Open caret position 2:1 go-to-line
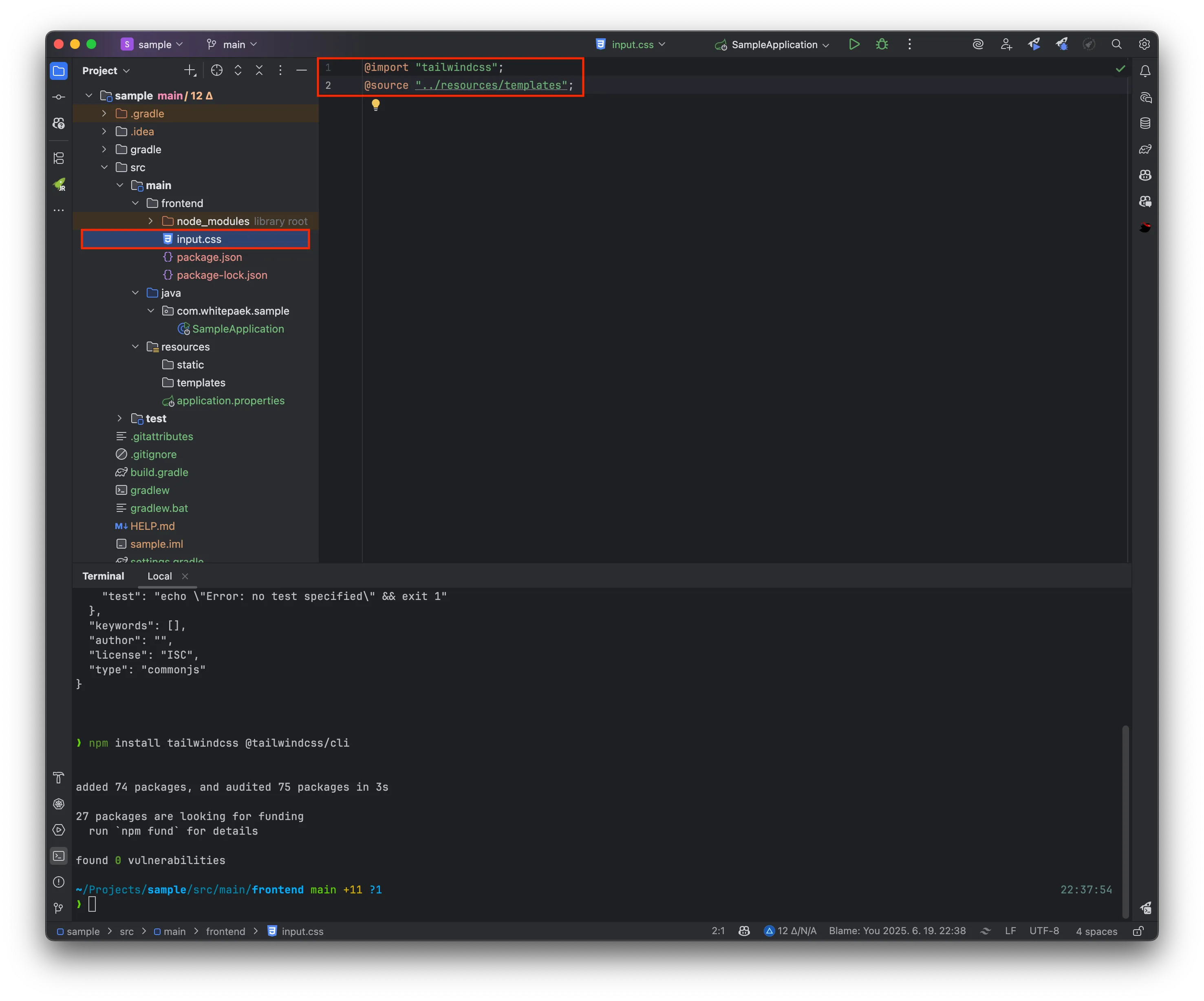The height and width of the screenshot is (1001, 1204). pyautogui.click(x=719, y=931)
